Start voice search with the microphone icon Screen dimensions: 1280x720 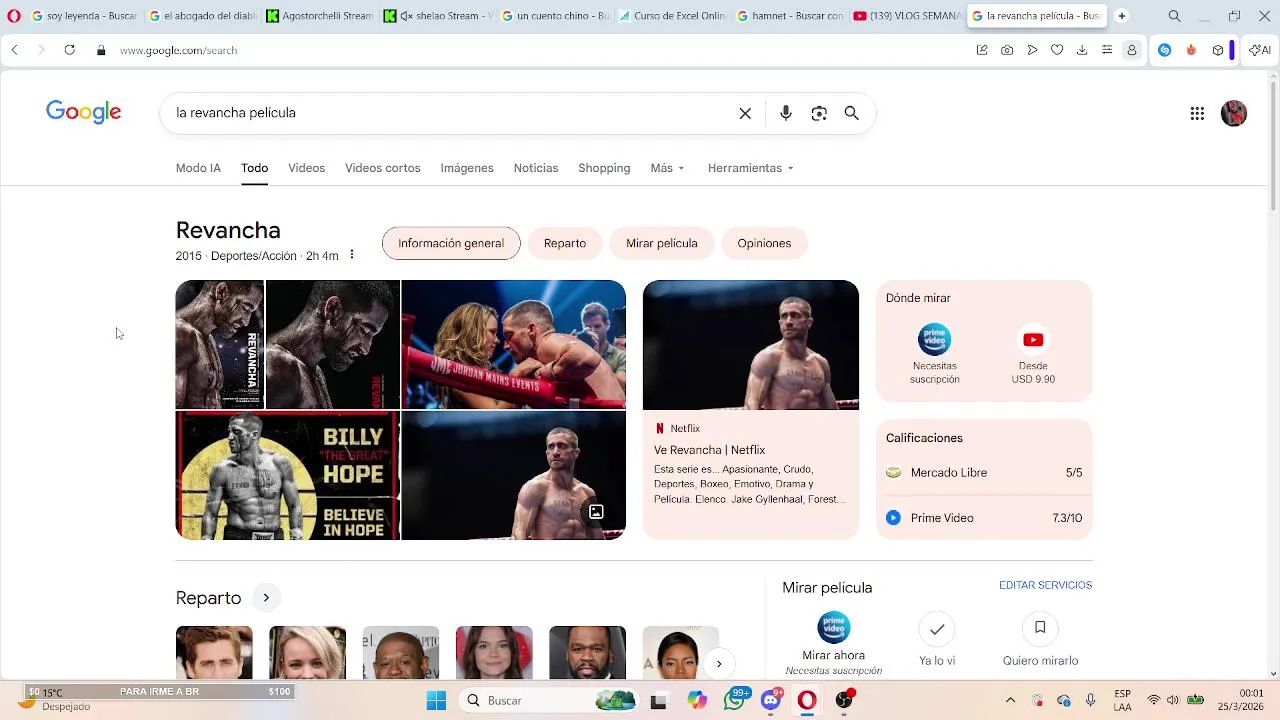coord(786,113)
